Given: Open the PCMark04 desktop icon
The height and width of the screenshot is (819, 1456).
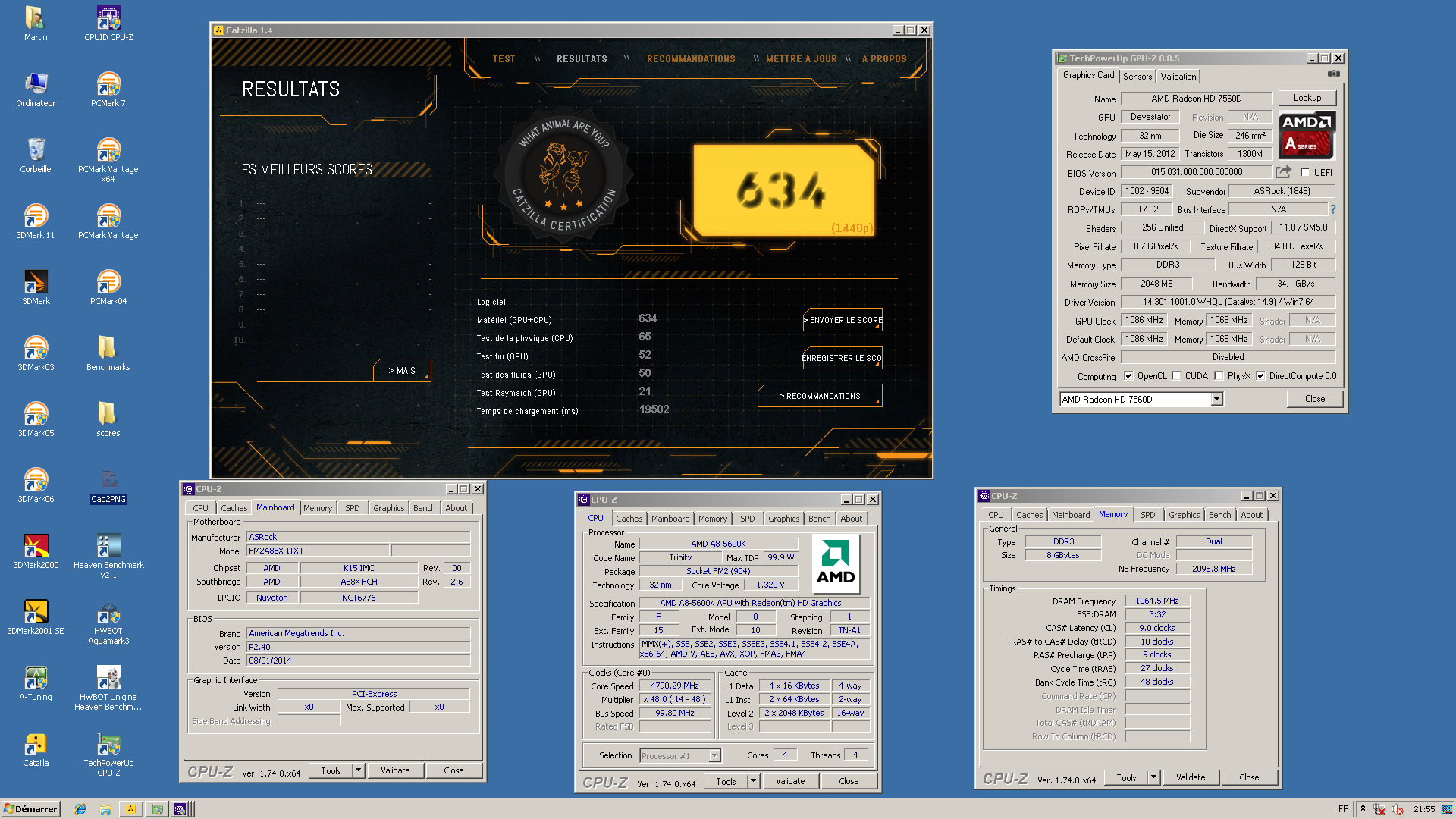Looking at the screenshot, I should (x=108, y=287).
